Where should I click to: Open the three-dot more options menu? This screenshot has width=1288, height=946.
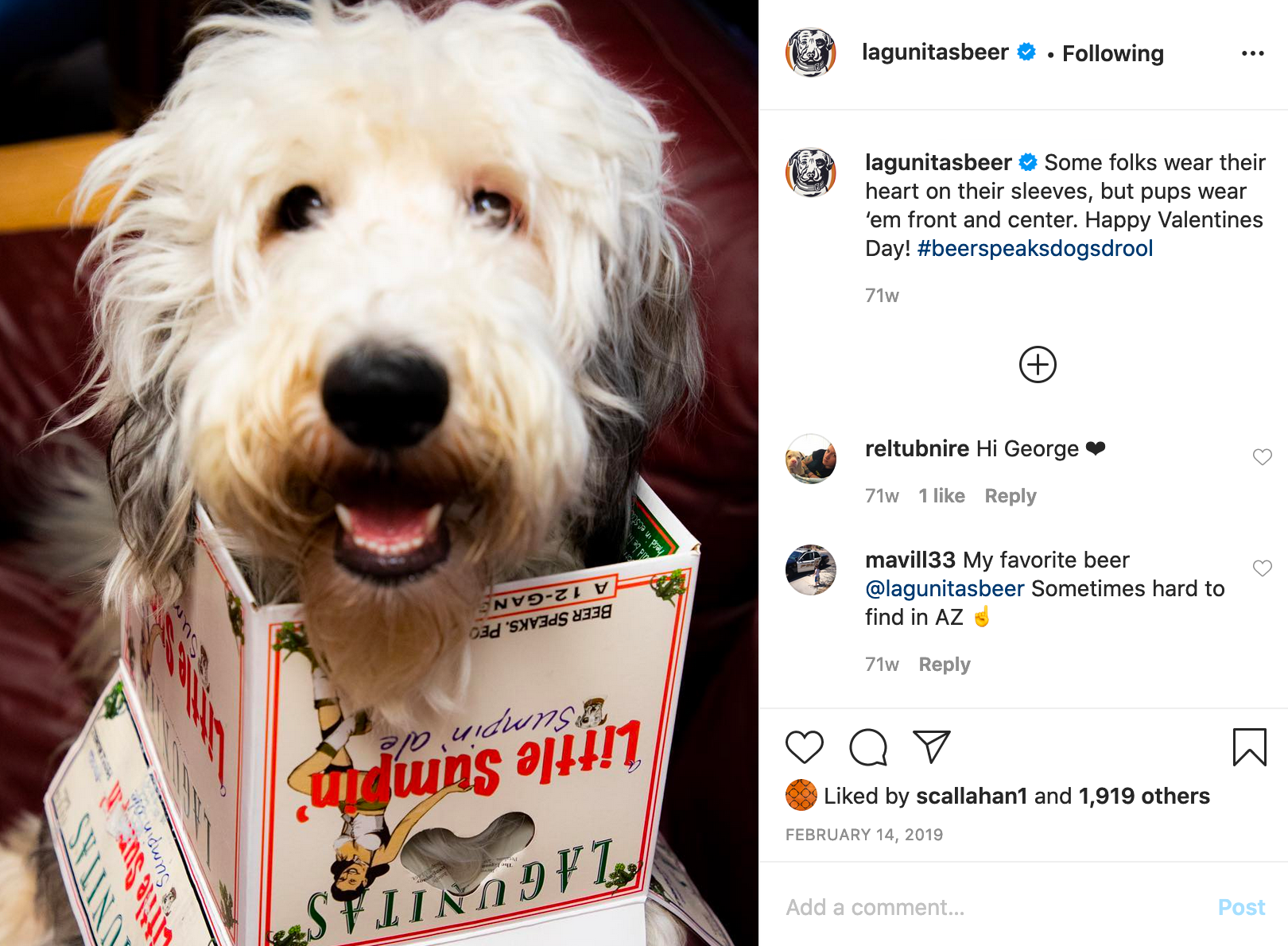[1252, 53]
